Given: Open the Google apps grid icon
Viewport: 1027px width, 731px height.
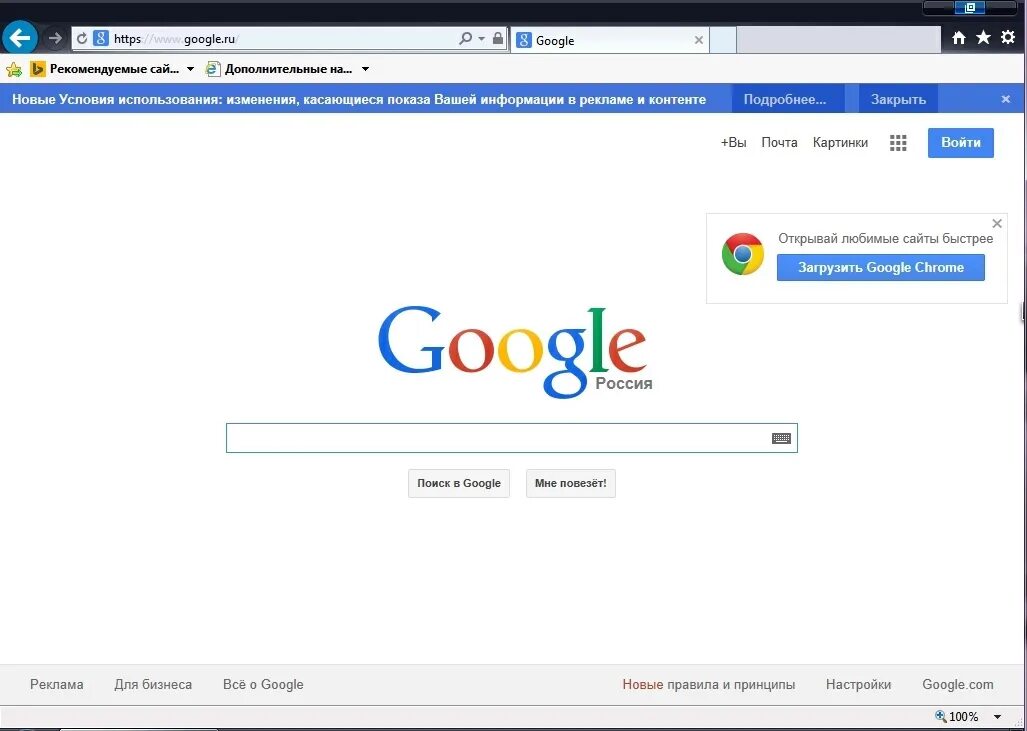Looking at the screenshot, I should coord(899,143).
